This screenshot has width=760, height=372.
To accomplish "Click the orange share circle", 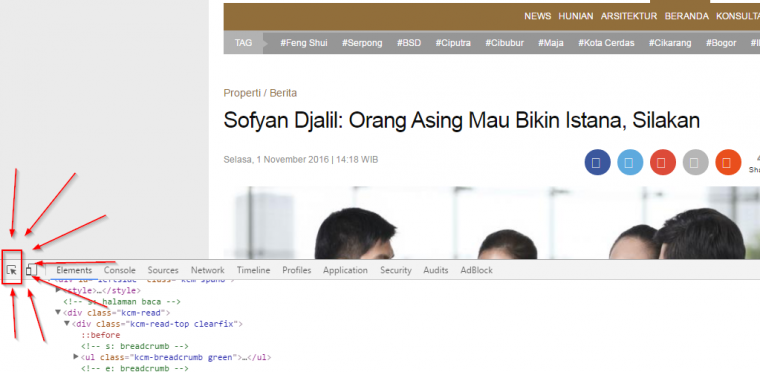I will pyautogui.click(x=728, y=162).
